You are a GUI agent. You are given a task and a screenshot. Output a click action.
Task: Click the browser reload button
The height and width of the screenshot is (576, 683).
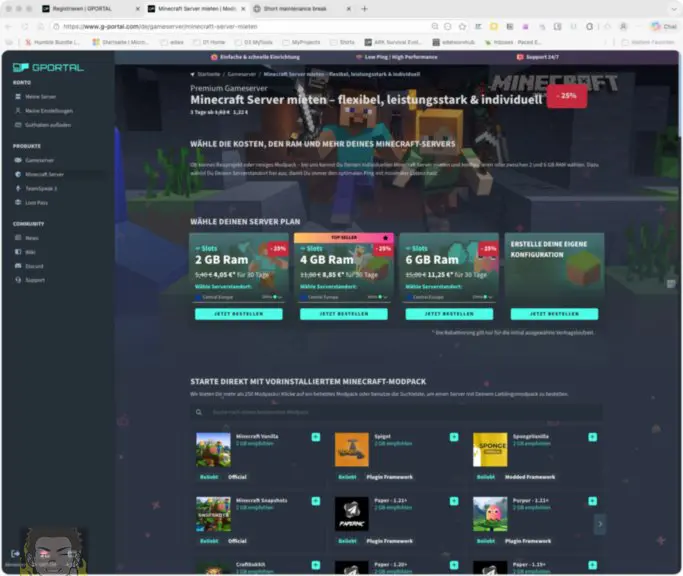25,27
